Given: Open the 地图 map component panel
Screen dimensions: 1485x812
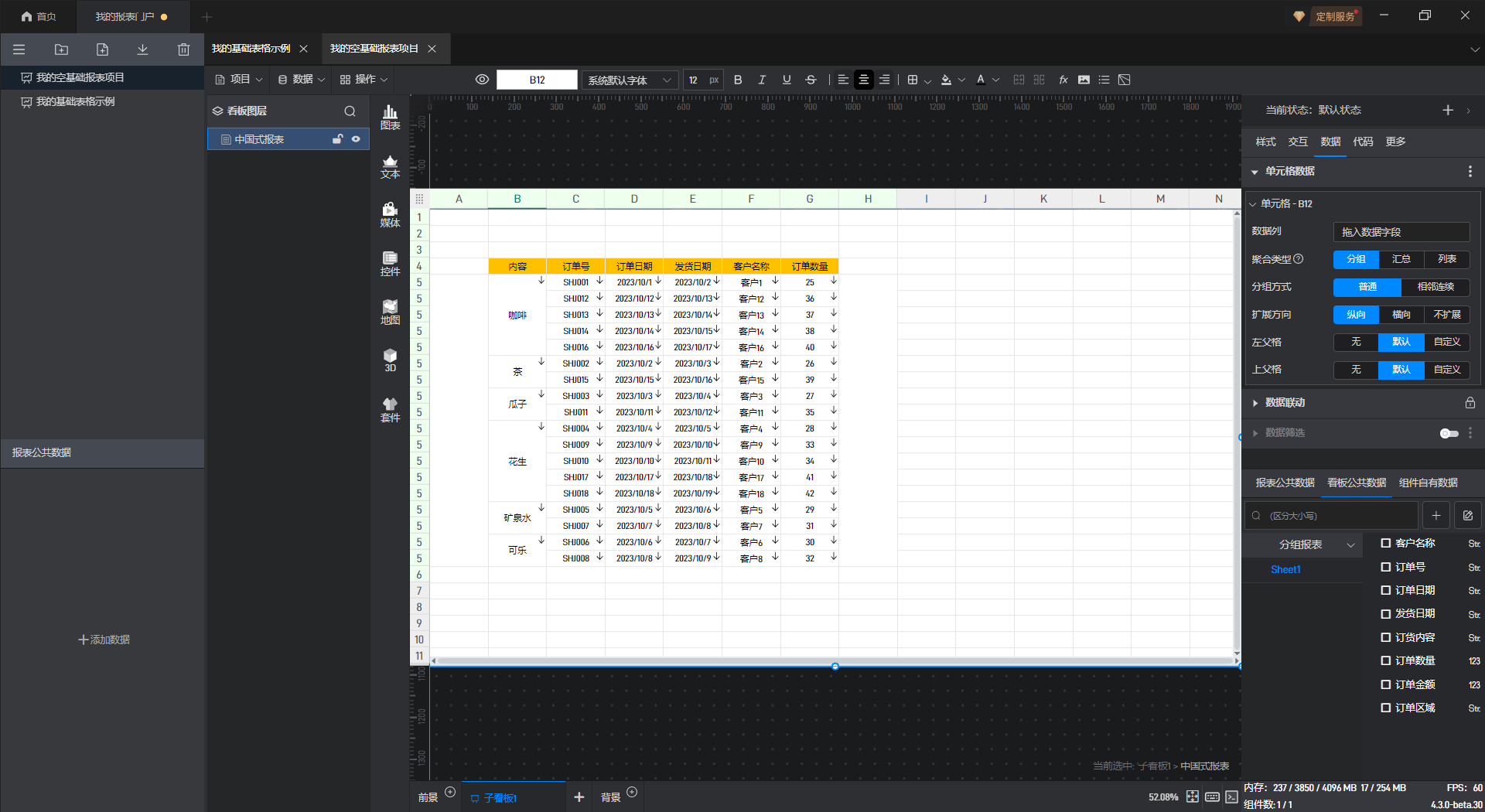Looking at the screenshot, I should coord(390,312).
